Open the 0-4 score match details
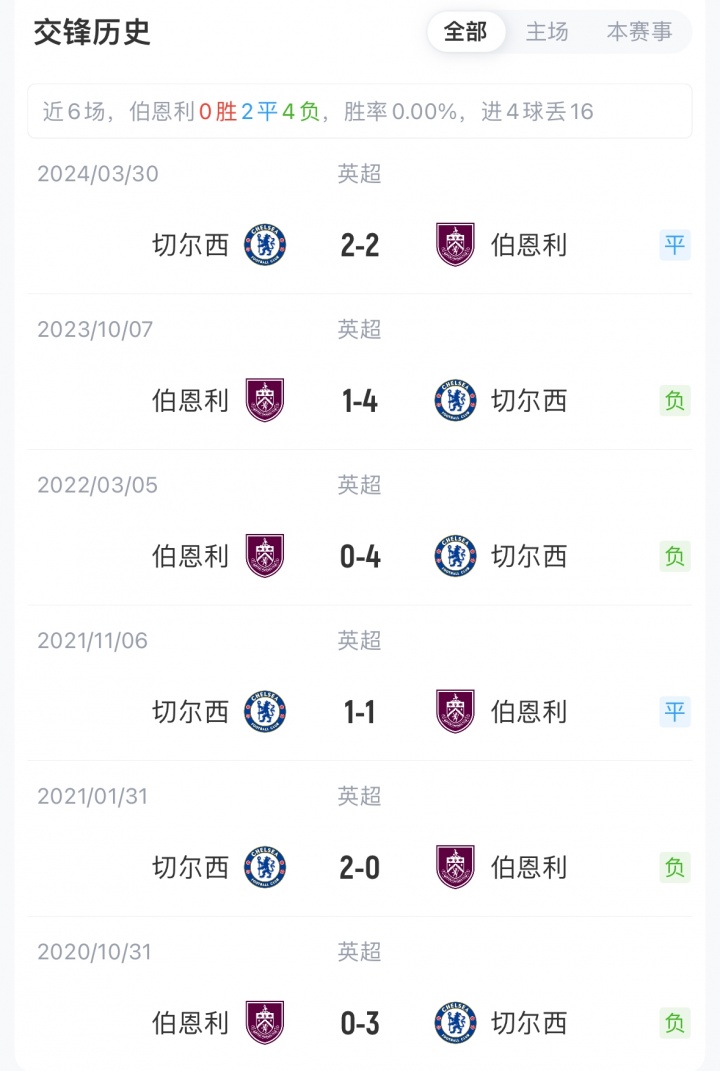720x1071 pixels. pos(360,556)
